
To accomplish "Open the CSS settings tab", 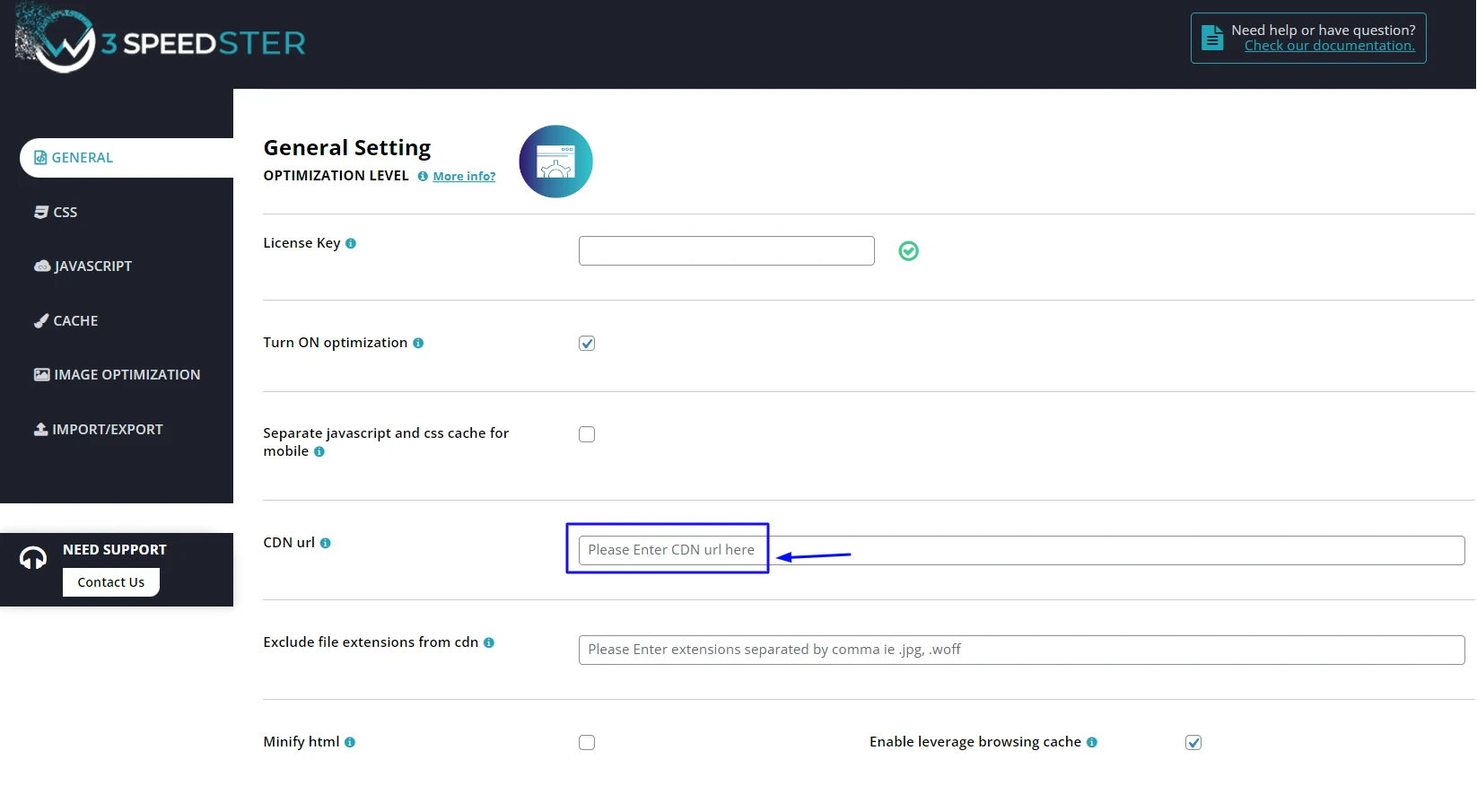I will tap(65, 213).
